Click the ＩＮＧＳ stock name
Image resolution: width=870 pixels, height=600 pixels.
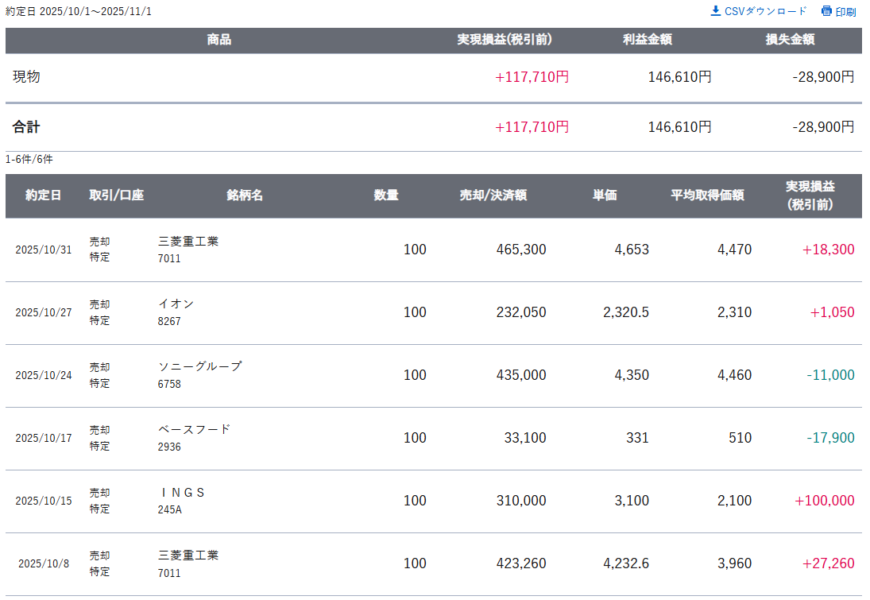tap(182, 492)
